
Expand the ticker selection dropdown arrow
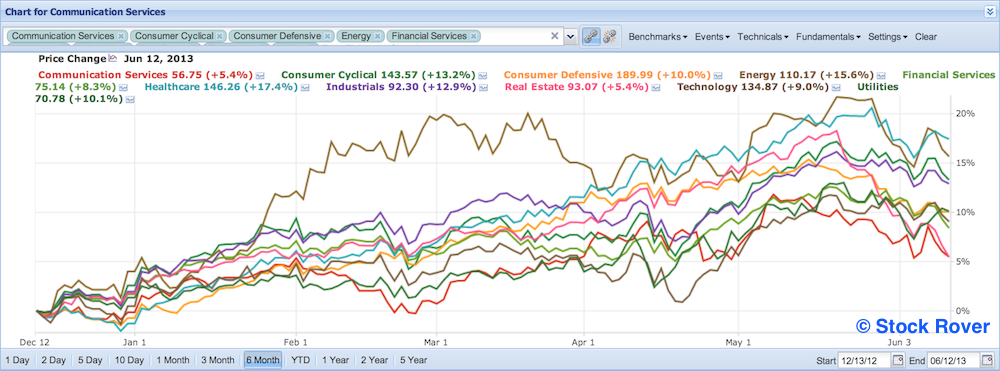tap(571, 36)
